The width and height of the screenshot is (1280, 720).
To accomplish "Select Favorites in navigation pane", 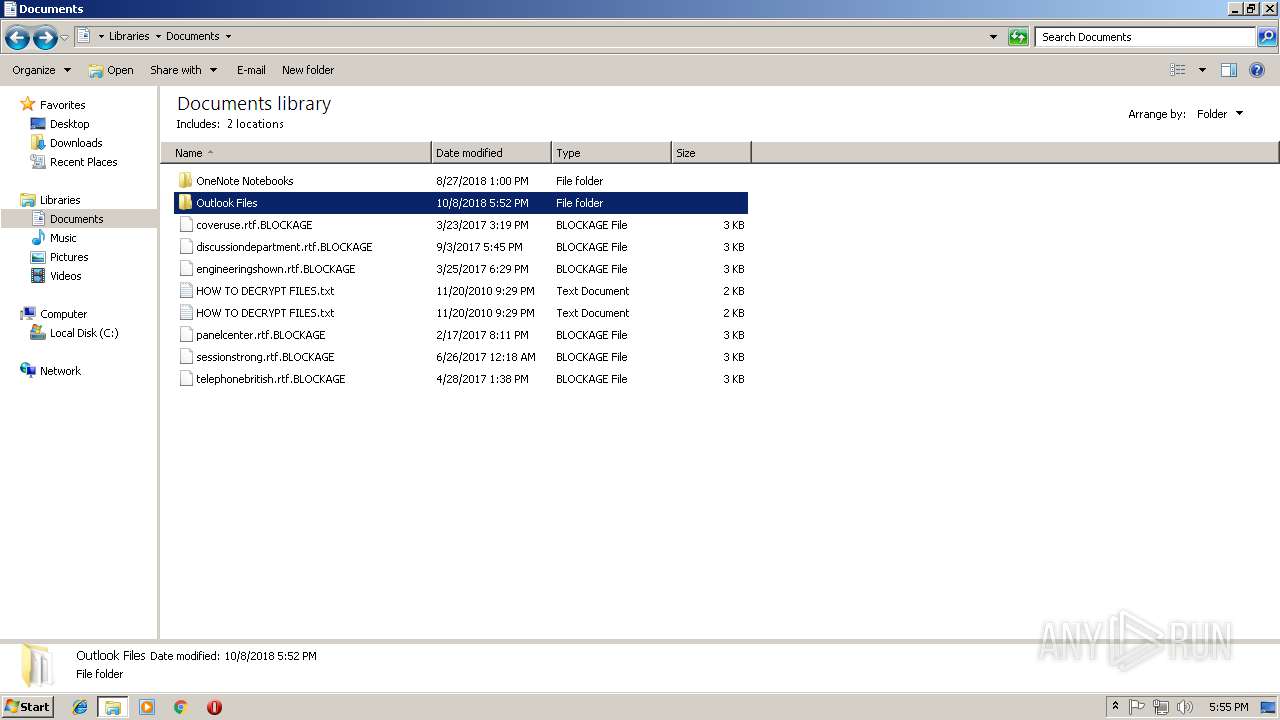I will 62,105.
